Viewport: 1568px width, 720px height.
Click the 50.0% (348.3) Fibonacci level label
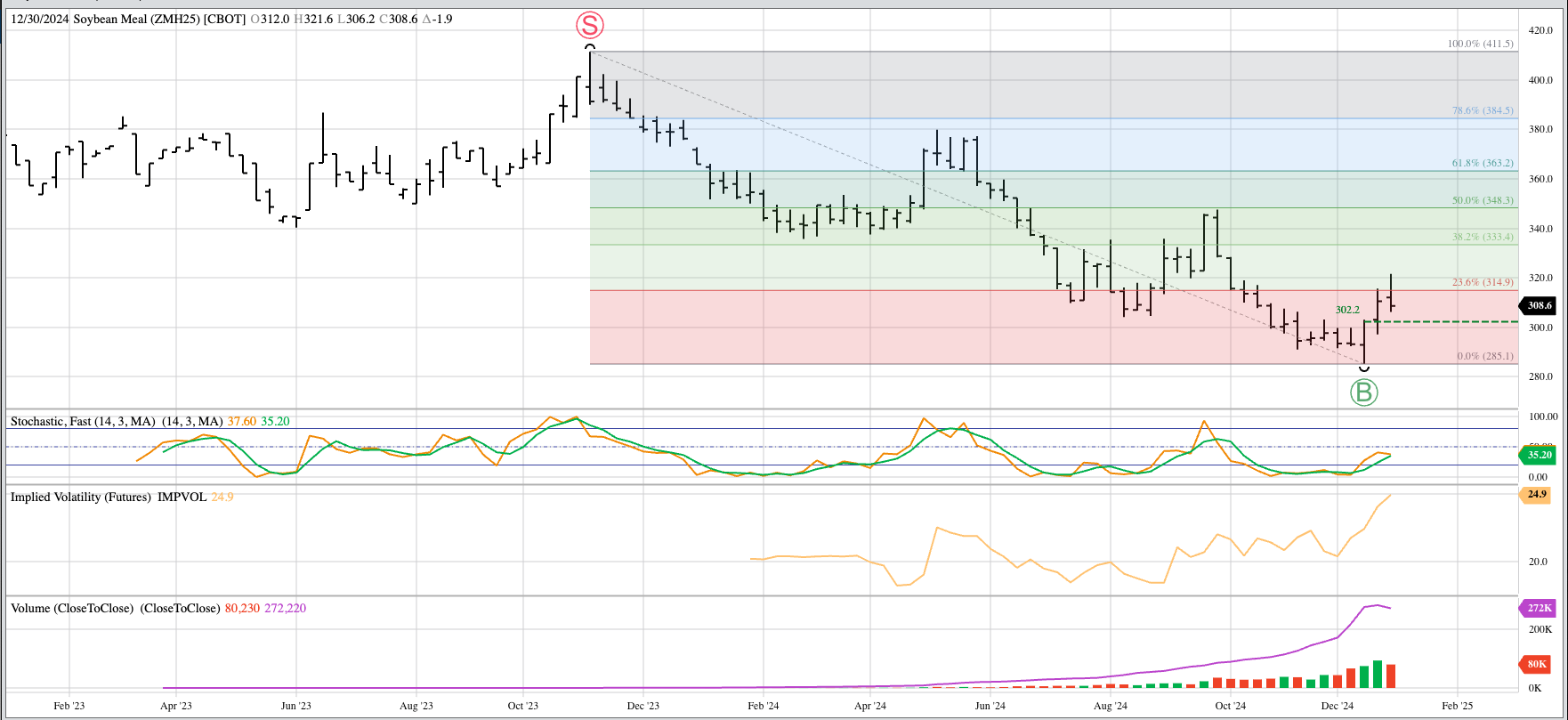pos(1482,200)
